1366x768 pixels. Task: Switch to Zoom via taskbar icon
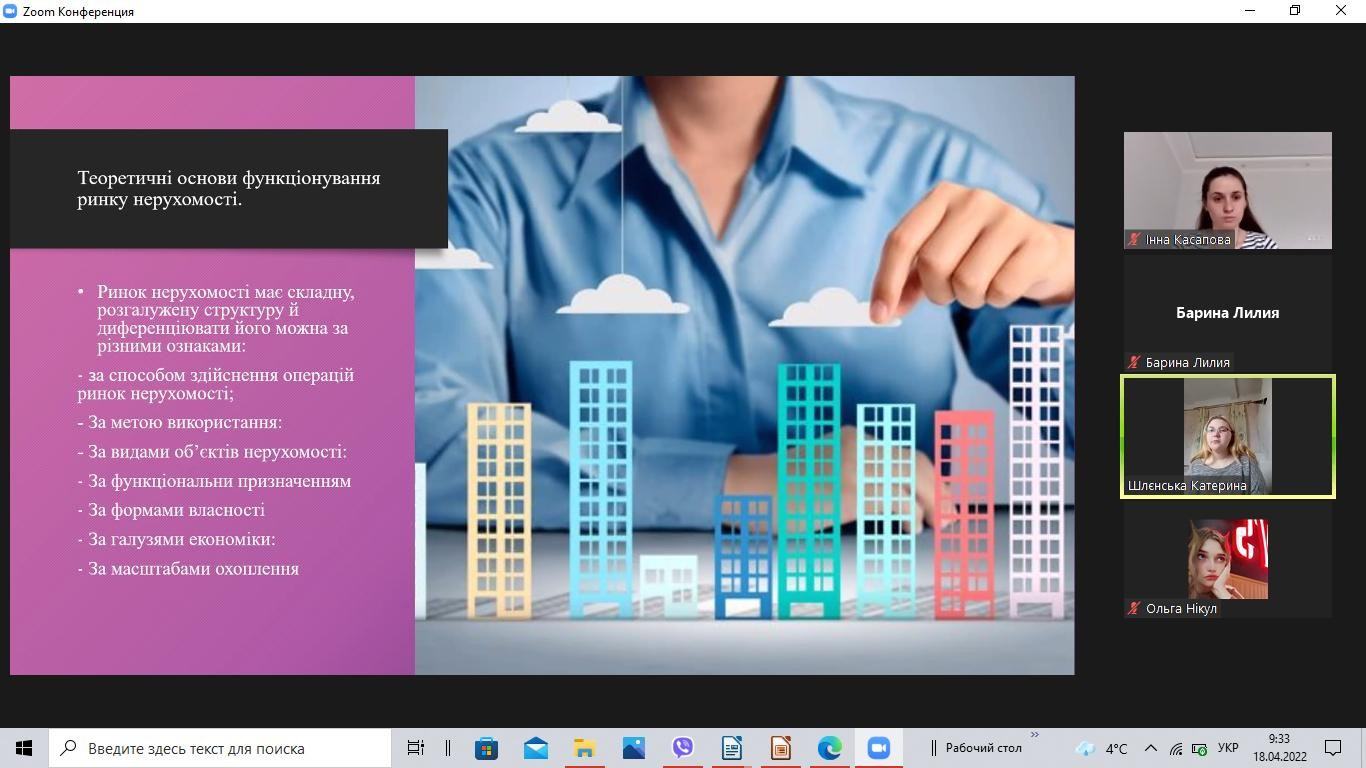point(878,748)
